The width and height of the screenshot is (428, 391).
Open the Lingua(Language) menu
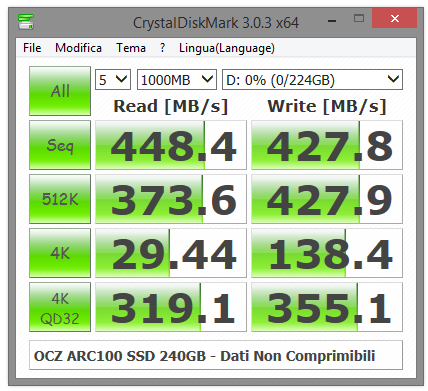pos(227,48)
